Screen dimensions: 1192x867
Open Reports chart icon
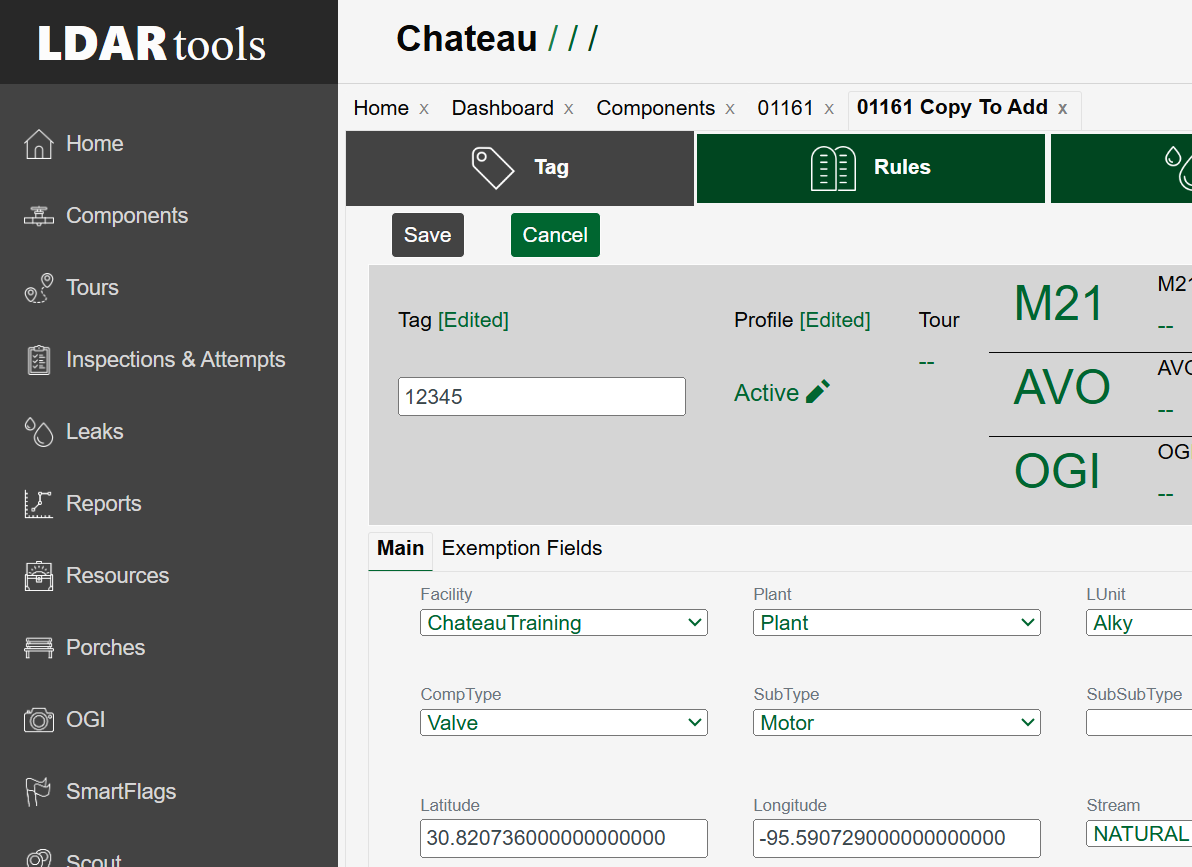39,504
